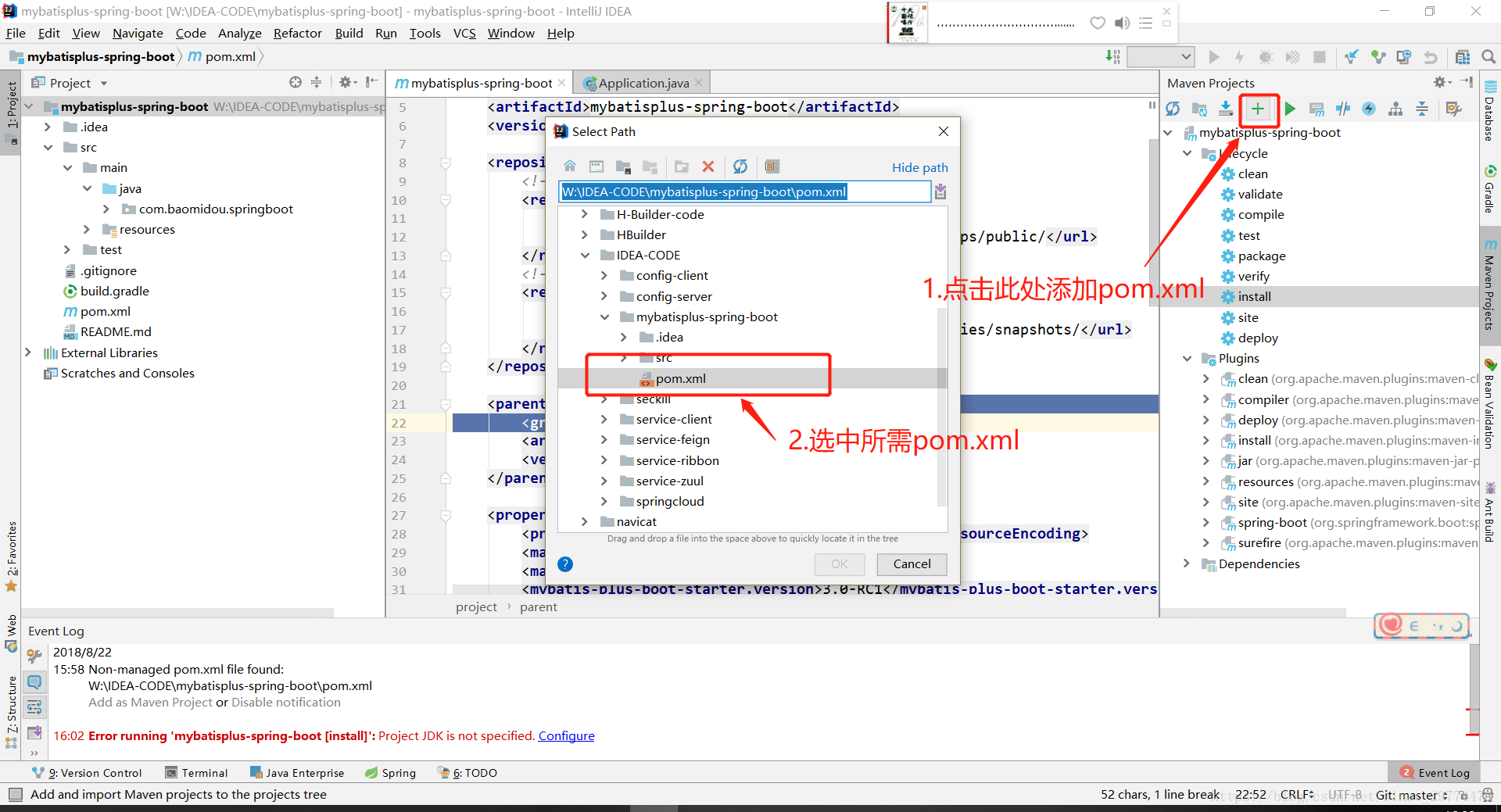This screenshot has height=812, width=1501.
Task: Open recent paths history beside path field
Action: pos(940,191)
